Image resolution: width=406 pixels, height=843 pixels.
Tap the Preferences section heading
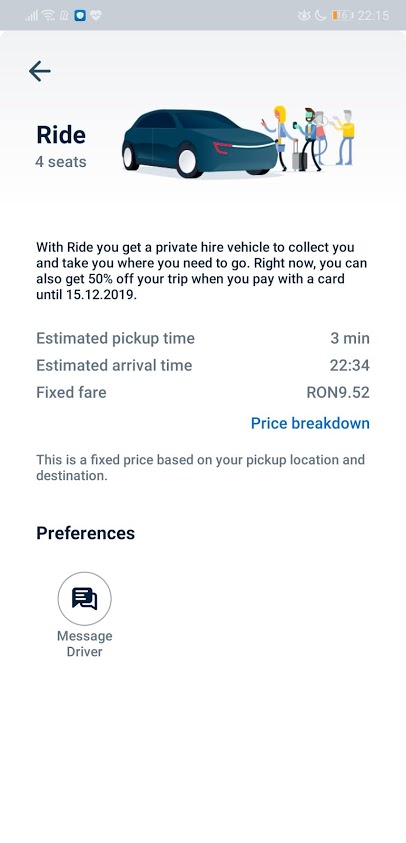pyautogui.click(x=86, y=533)
